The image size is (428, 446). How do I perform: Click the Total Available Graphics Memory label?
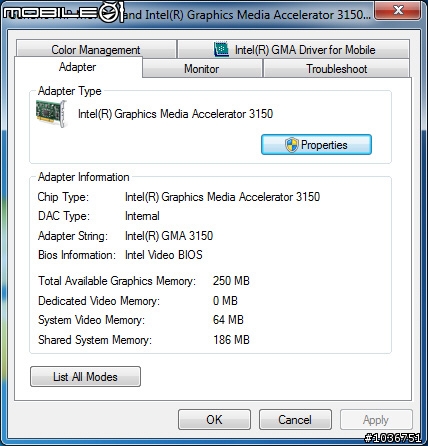[x=117, y=281]
